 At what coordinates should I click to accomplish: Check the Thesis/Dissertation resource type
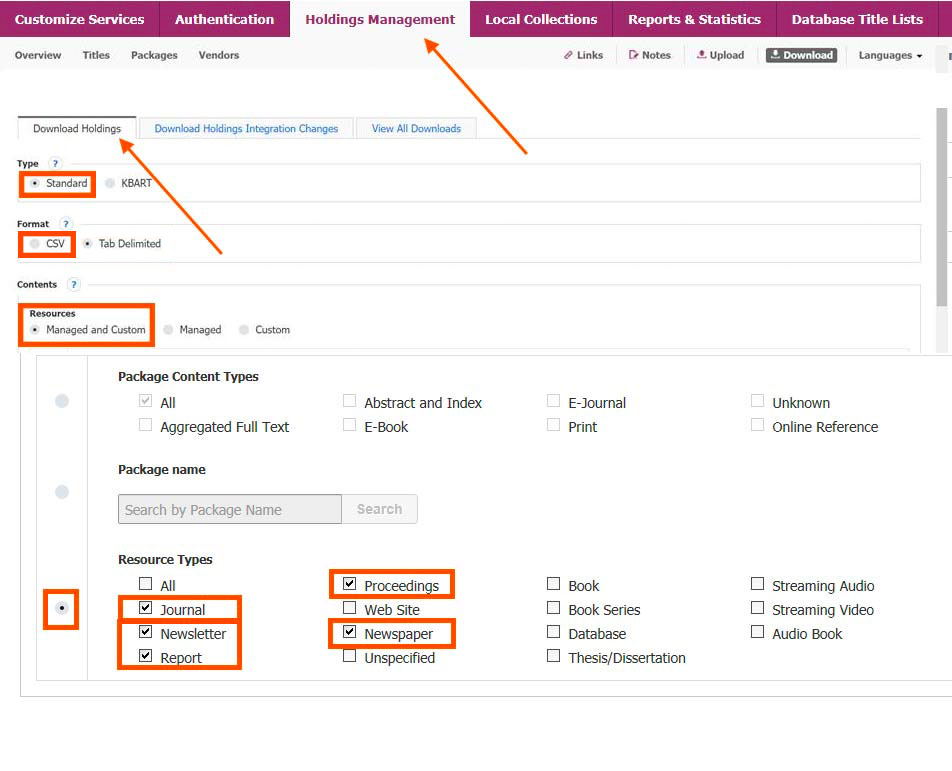553,656
